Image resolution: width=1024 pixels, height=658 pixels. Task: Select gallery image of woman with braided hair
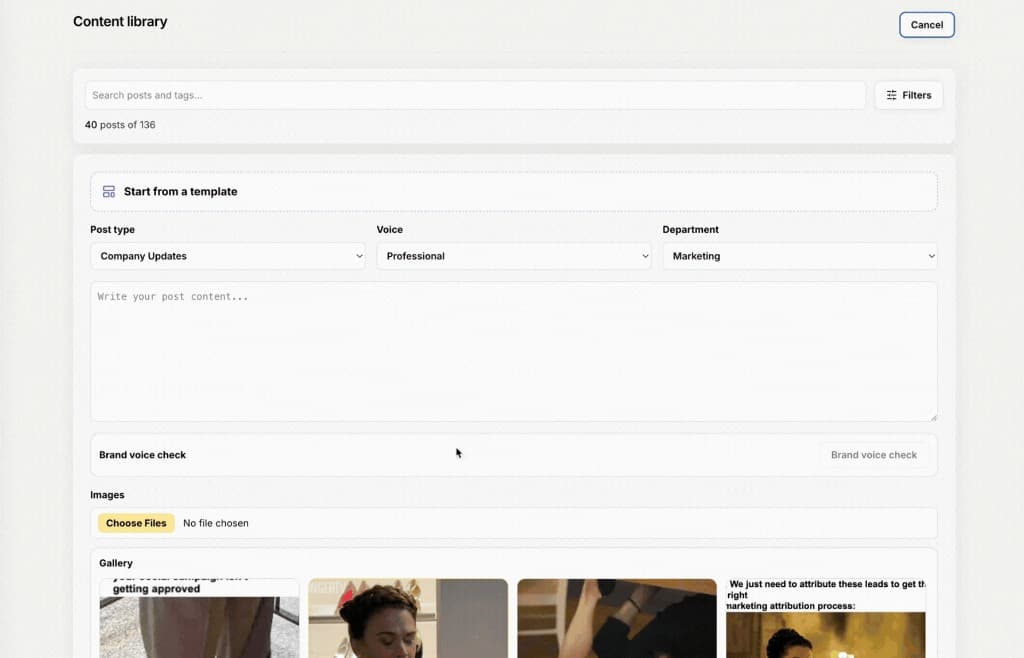408,618
